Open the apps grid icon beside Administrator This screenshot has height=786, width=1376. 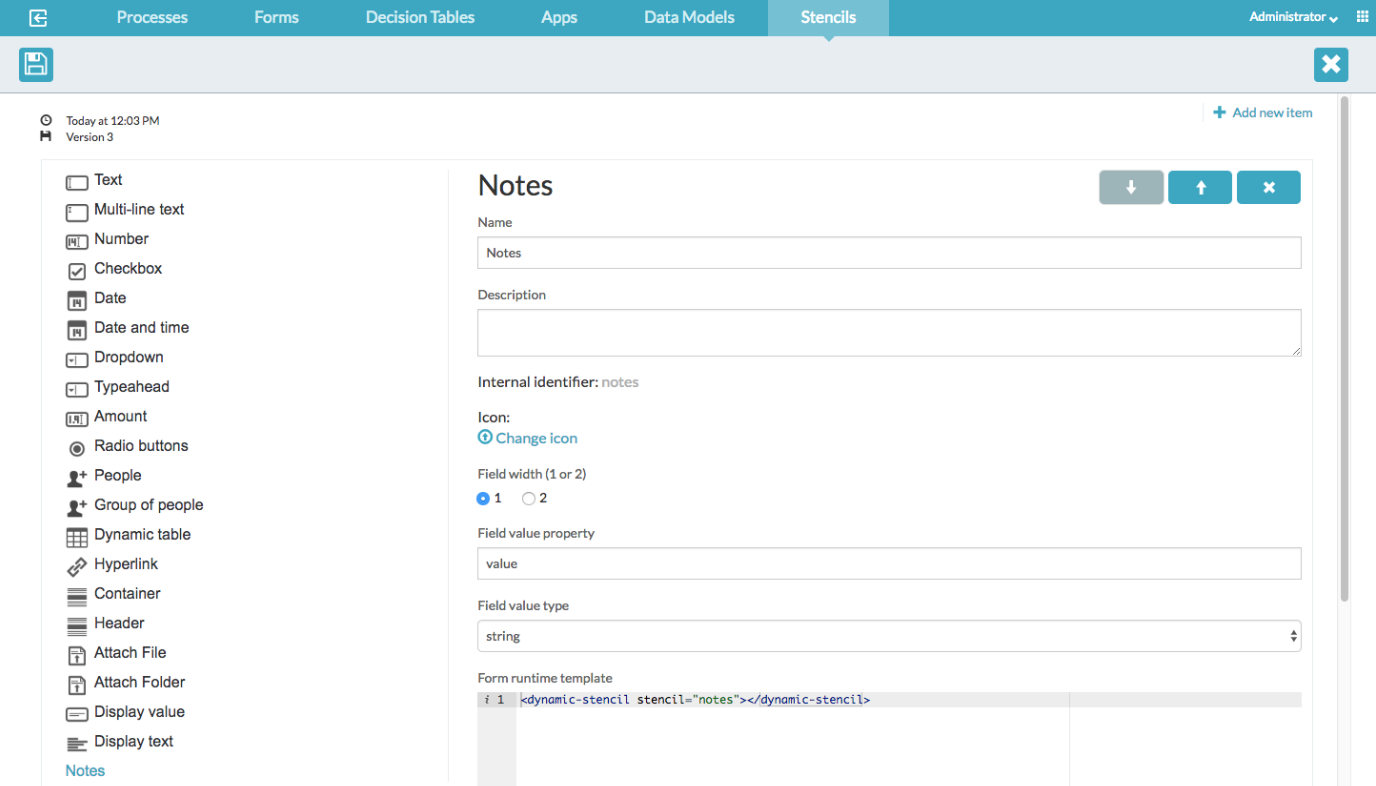(x=1362, y=17)
